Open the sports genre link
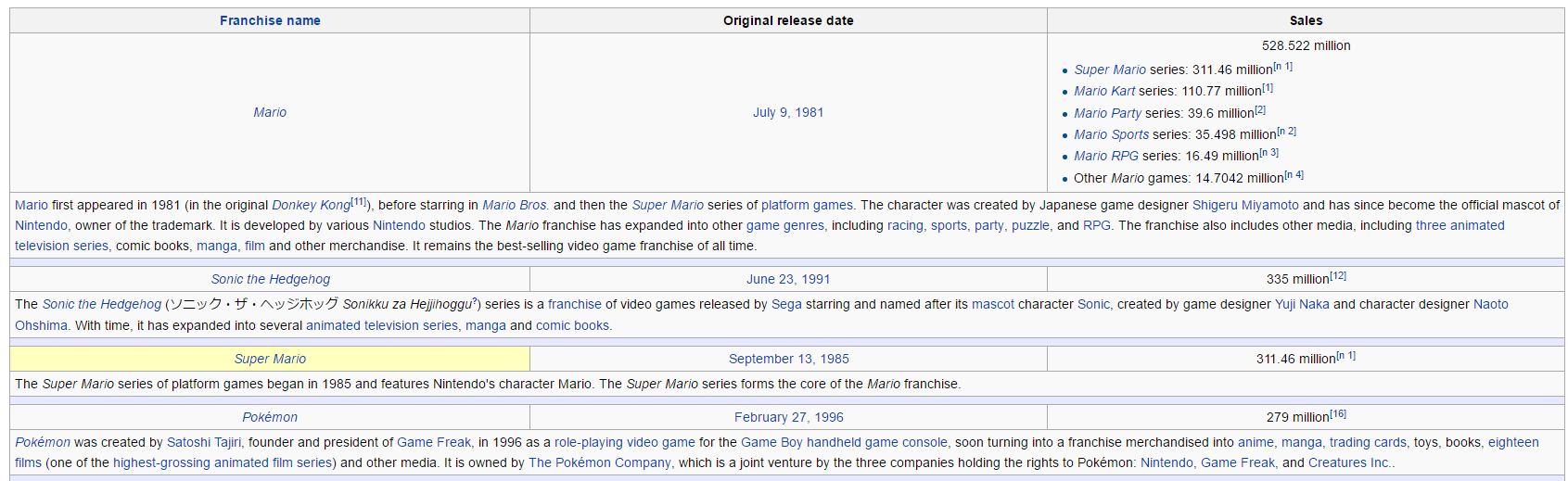The width and height of the screenshot is (1568, 481). click(949, 225)
